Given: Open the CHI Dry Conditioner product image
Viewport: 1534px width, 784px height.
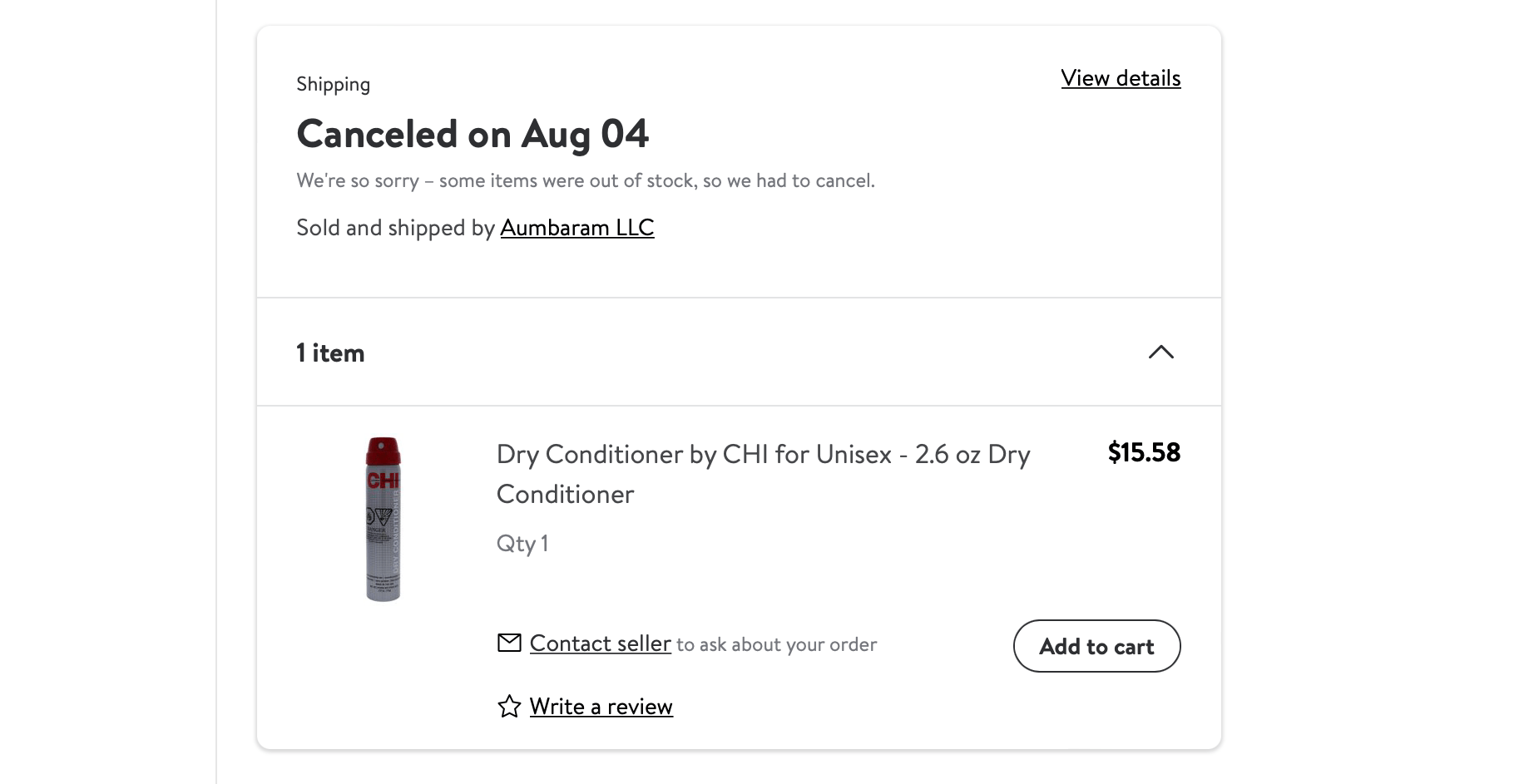Looking at the screenshot, I should point(383,517).
